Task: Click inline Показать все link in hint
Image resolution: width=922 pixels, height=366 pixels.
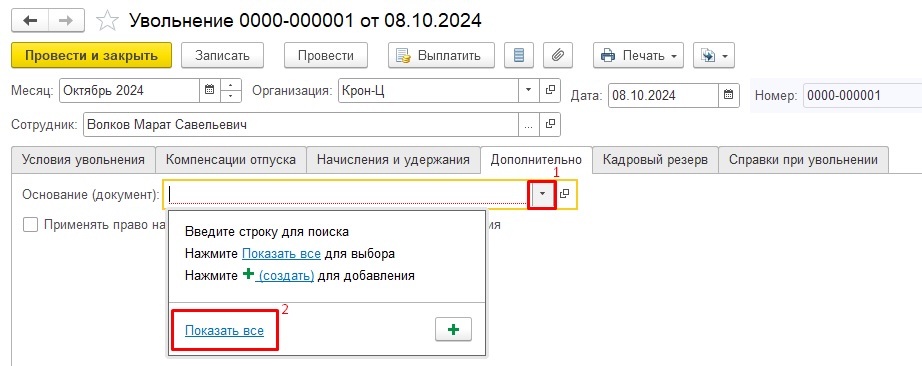Action: coord(281,254)
